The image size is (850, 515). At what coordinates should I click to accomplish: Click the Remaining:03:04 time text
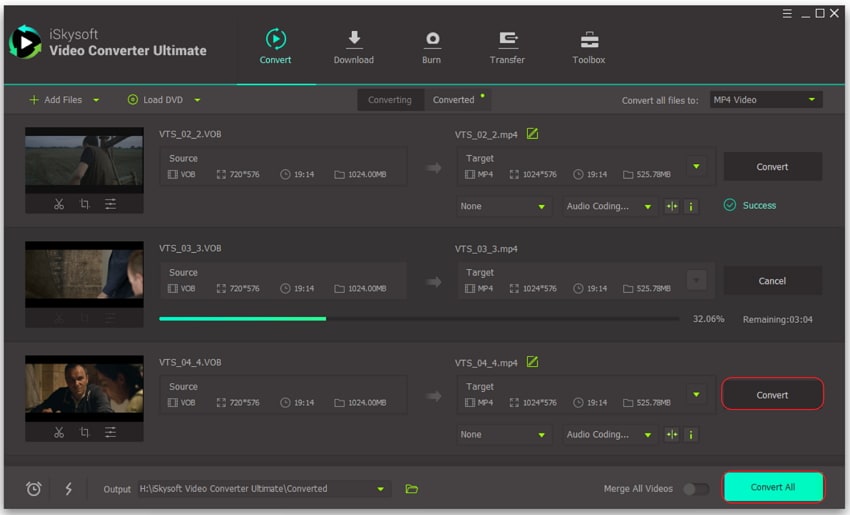point(777,319)
